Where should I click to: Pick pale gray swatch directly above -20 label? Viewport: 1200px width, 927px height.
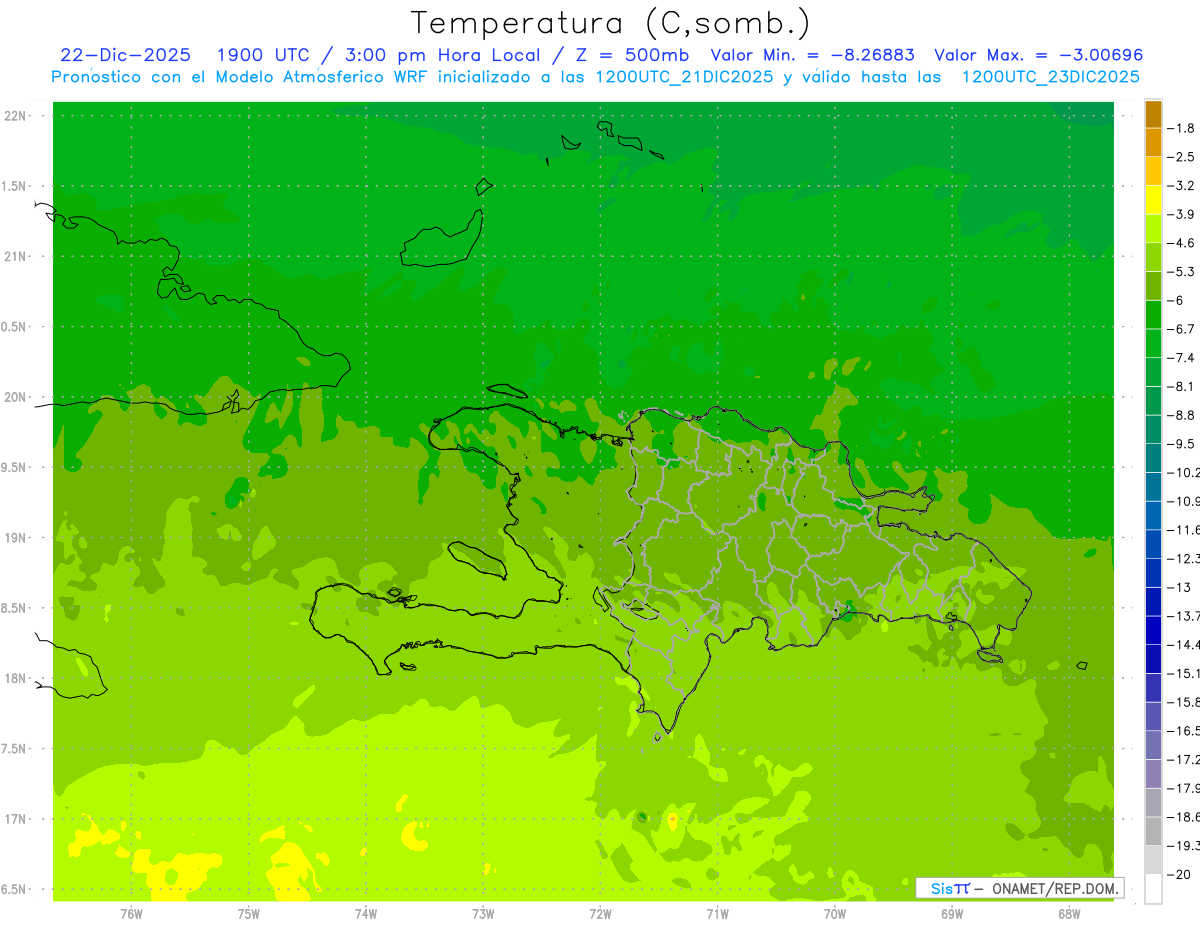(x=1153, y=859)
